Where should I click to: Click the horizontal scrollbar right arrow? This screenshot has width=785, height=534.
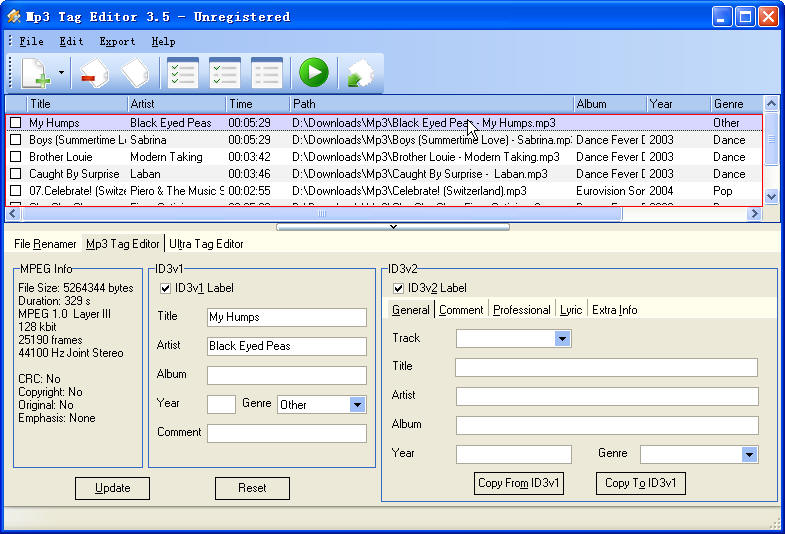754,214
